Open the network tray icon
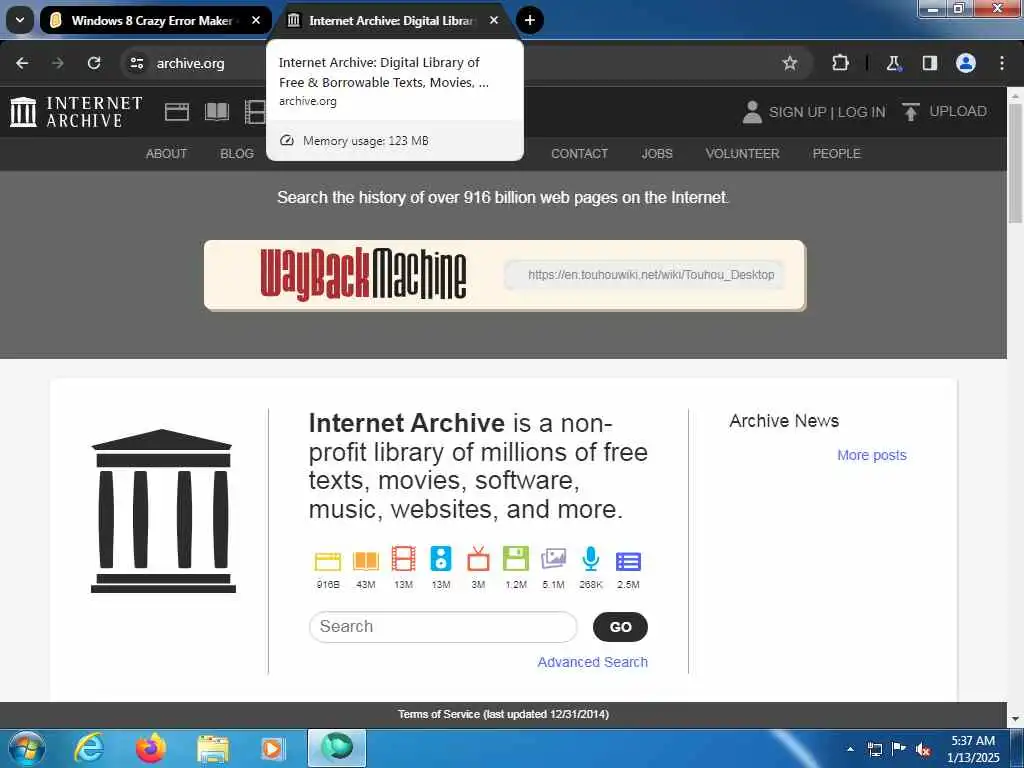This screenshot has width=1024, height=768. click(874, 749)
